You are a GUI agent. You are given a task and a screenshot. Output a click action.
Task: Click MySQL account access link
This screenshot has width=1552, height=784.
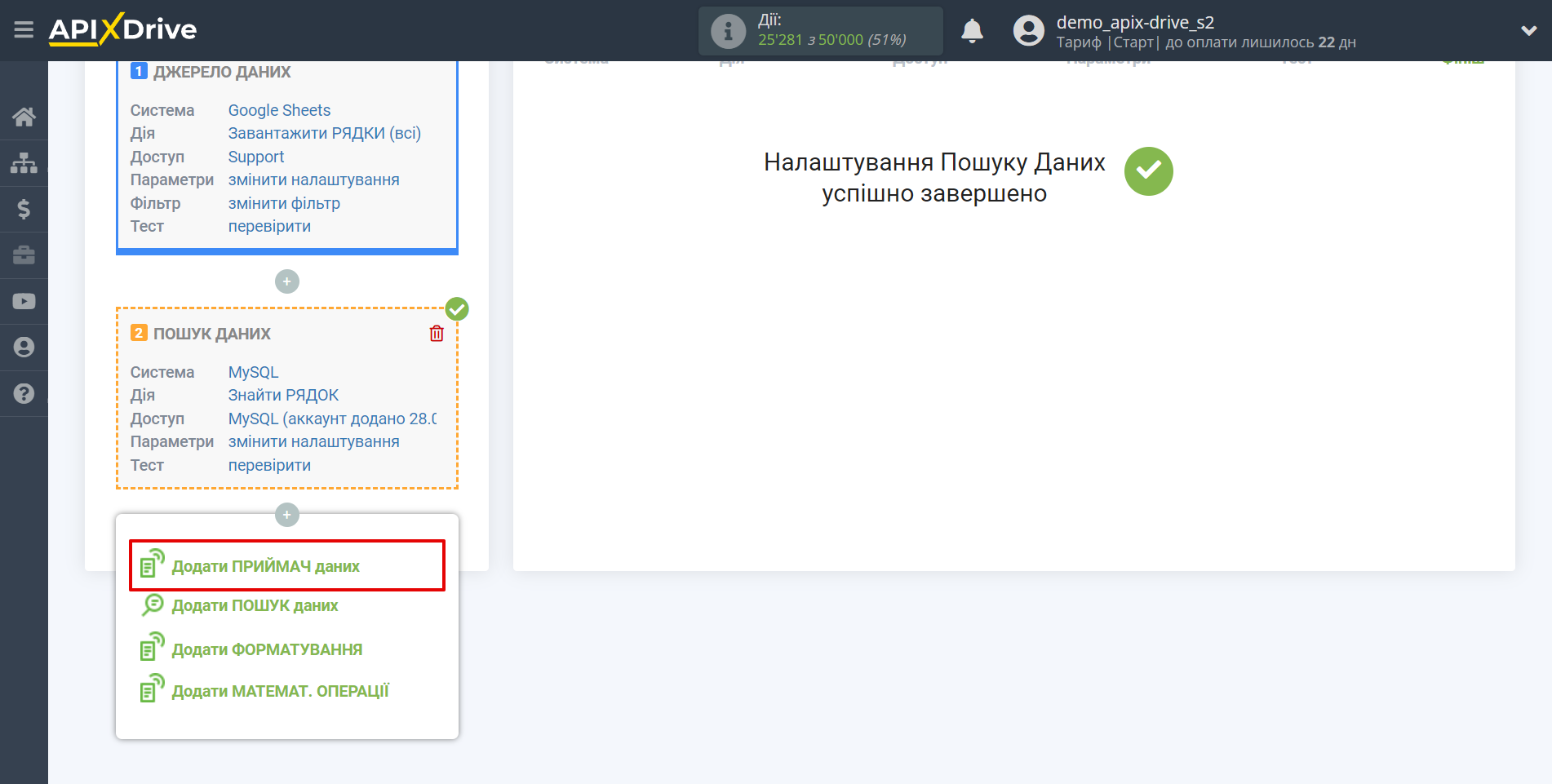click(332, 419)
